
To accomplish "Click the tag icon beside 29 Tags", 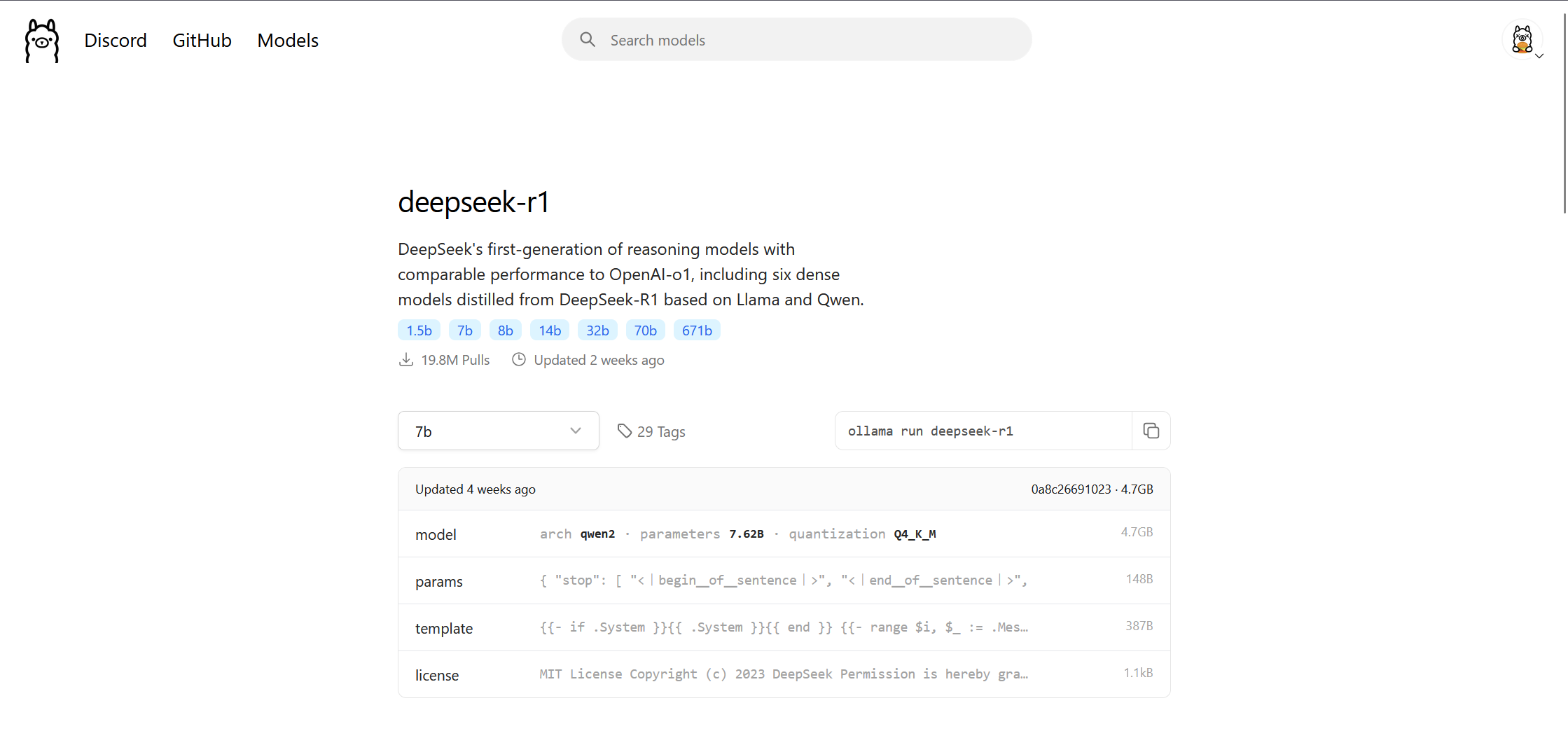I will [625, 431].
